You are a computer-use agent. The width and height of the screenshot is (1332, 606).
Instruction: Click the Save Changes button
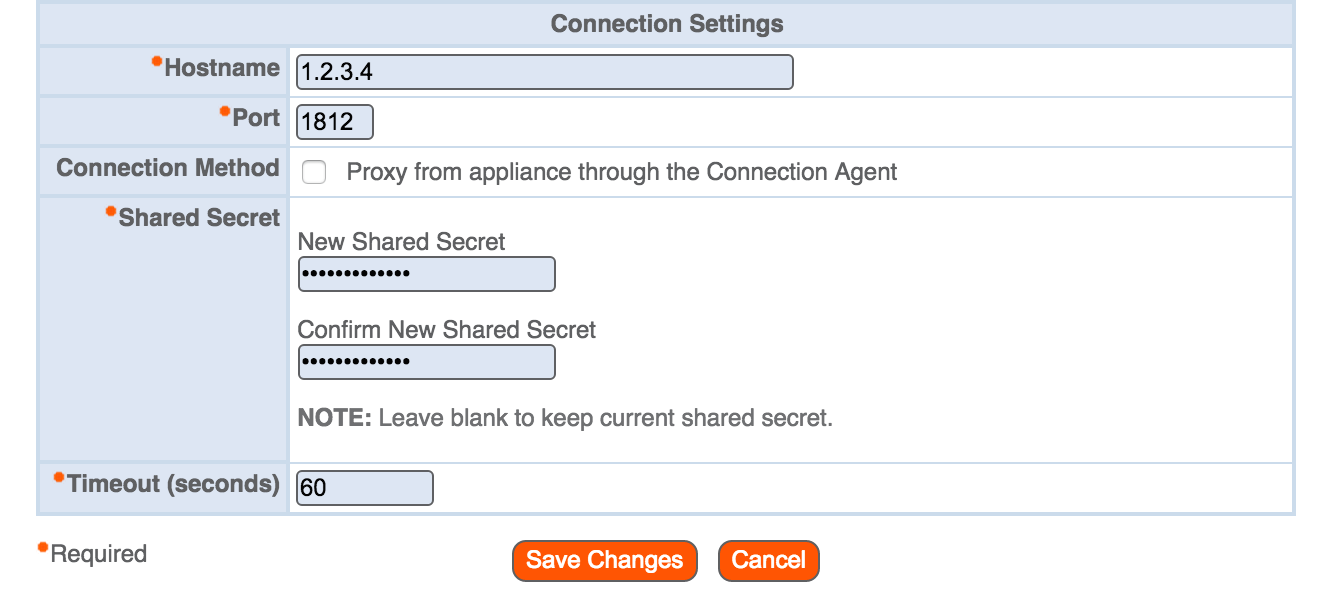(x=603, y=560)
